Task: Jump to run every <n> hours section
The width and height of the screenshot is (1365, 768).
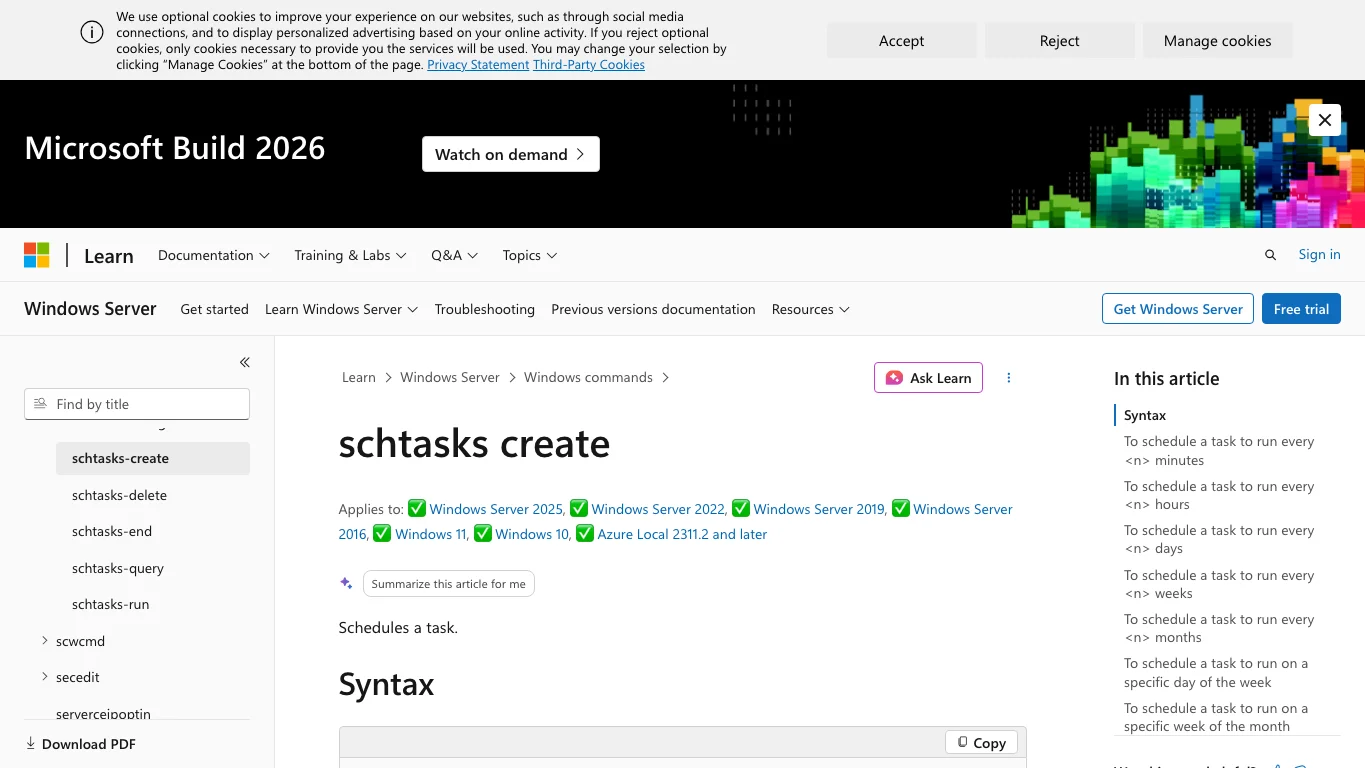Action: coord(1219,495)
